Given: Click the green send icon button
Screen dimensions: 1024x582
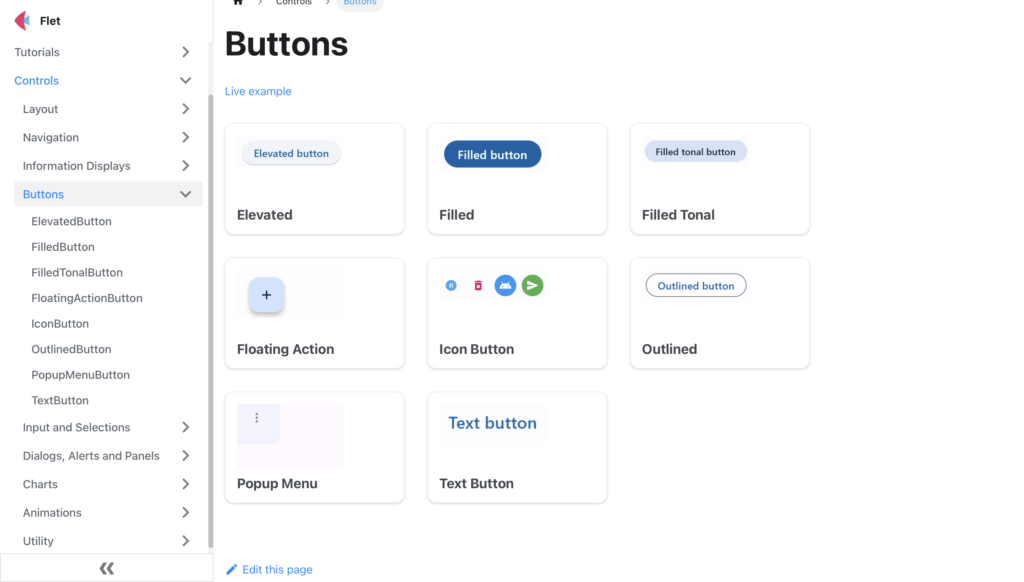Looking at the screenshot, I should (x=533, y=286).
